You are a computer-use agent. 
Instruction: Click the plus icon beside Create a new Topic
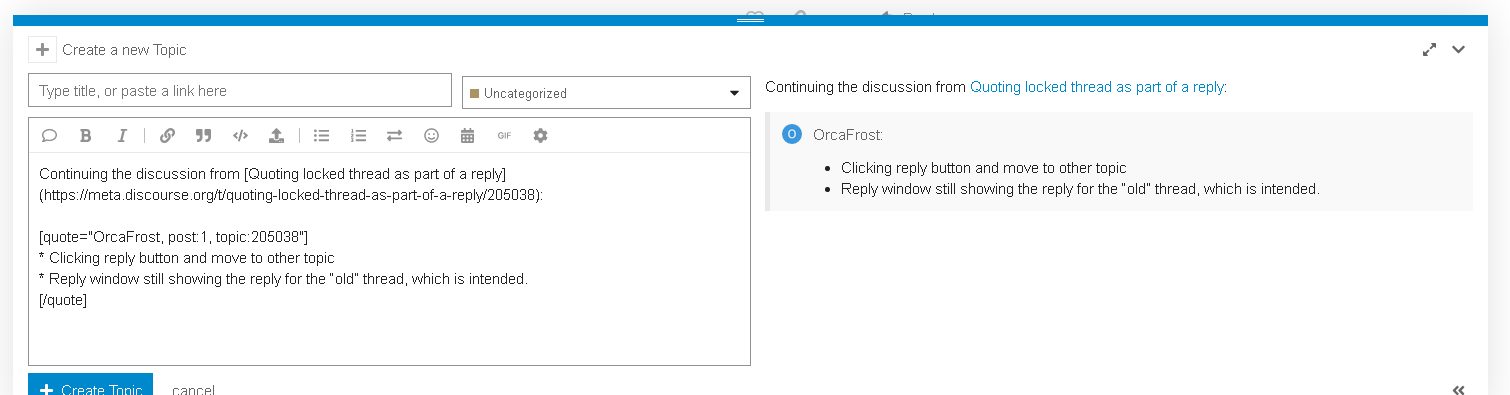pyautogui.click(x=42, y=49)
